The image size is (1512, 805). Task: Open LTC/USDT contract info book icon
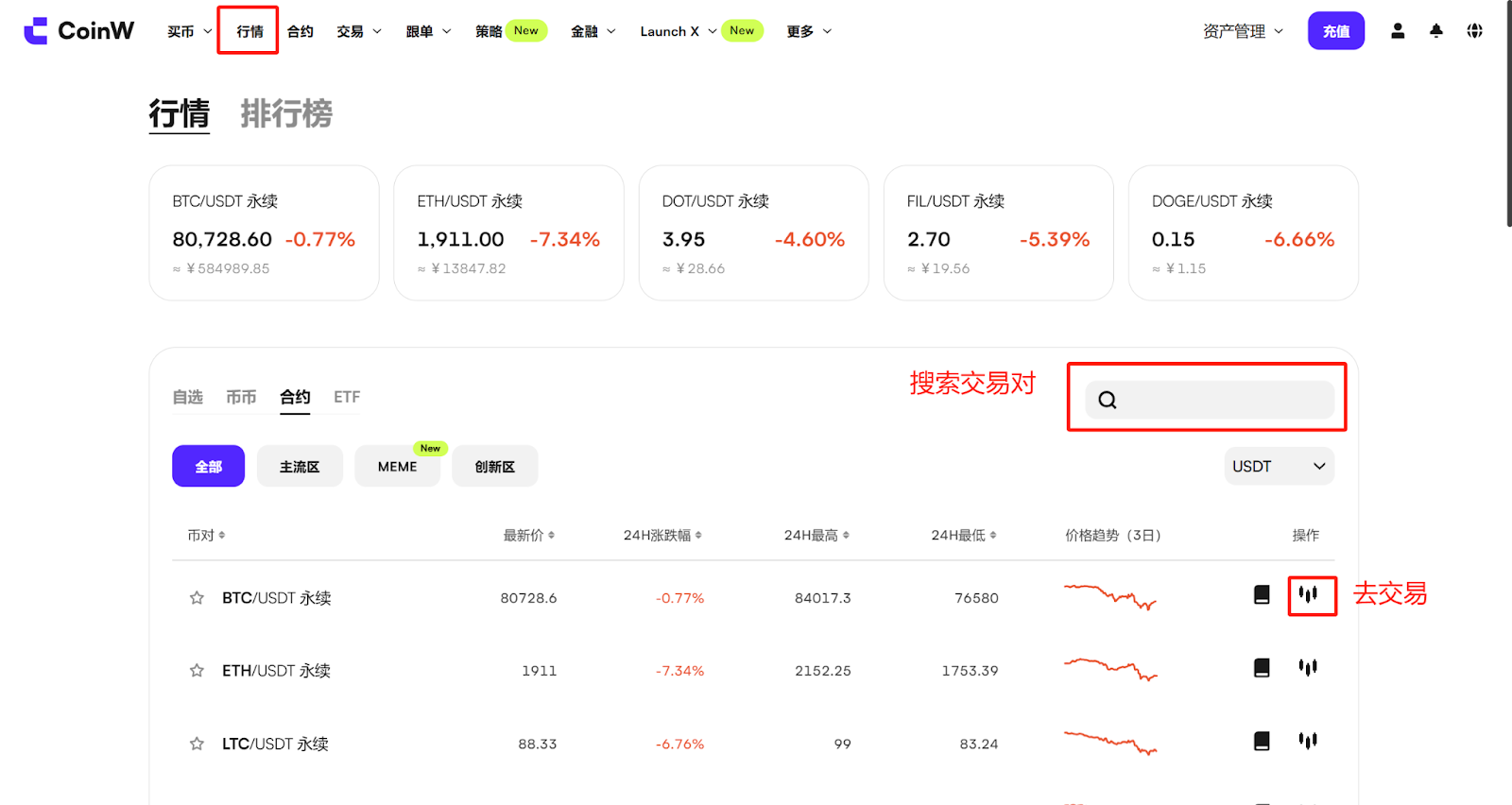click(x=1262, y=741)
